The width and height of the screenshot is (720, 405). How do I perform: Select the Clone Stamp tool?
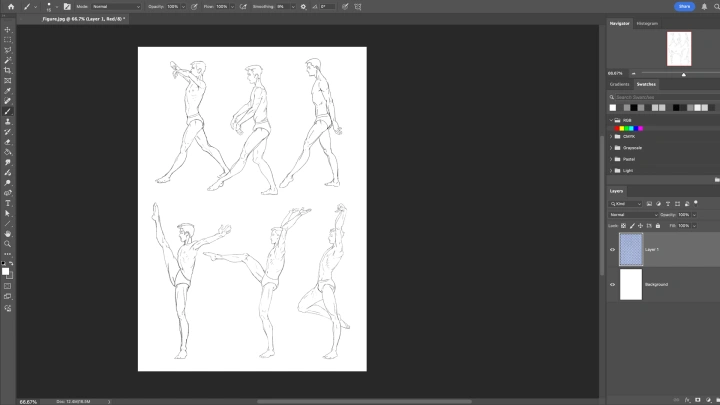(x=7, y=122)
